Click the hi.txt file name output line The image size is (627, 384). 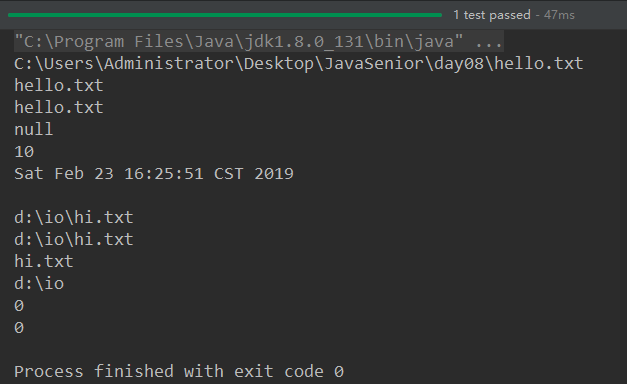click(44, 262)
